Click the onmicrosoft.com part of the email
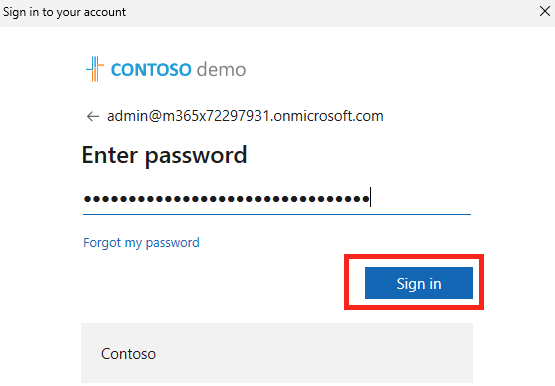 [x=328, y=116]
